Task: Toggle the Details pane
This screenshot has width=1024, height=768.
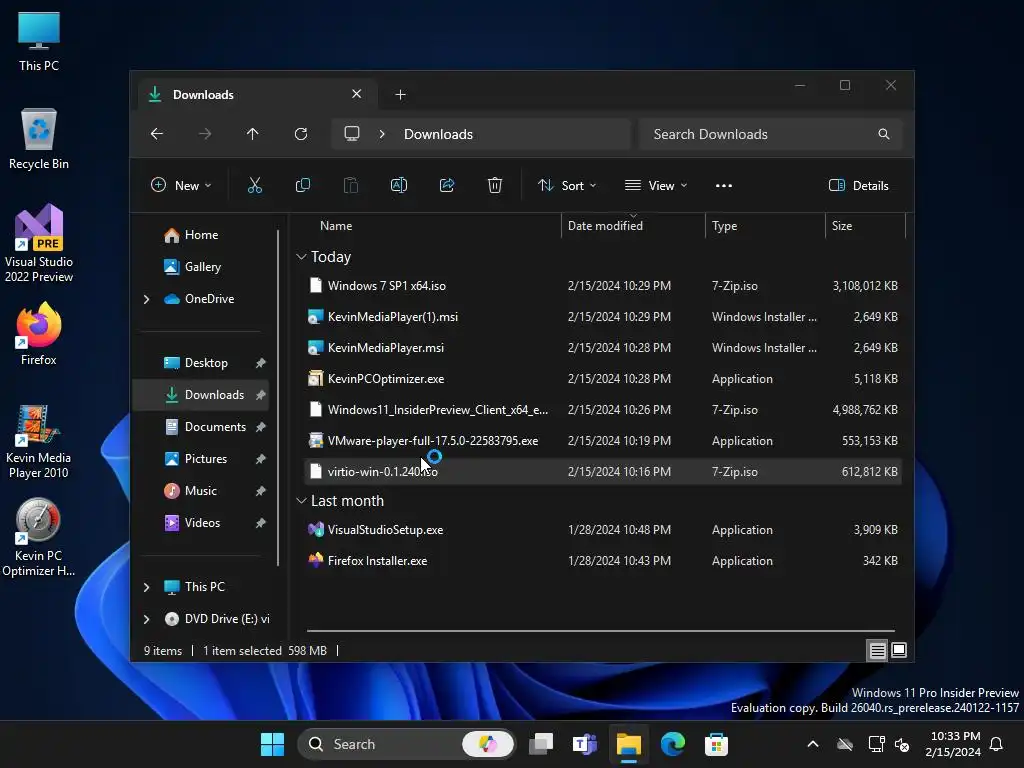Action: (858, 185)
